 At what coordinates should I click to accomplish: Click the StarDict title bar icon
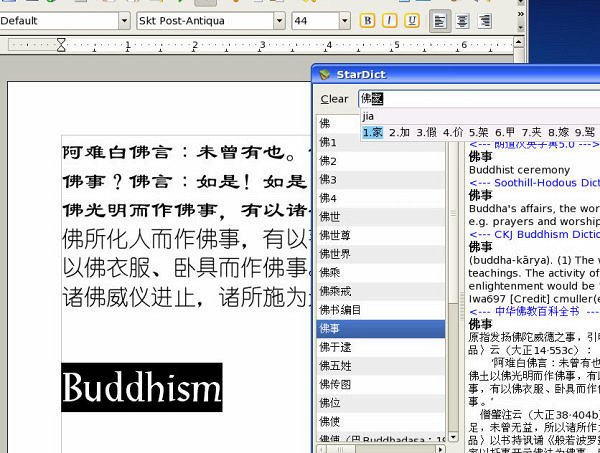coord(324,75)
